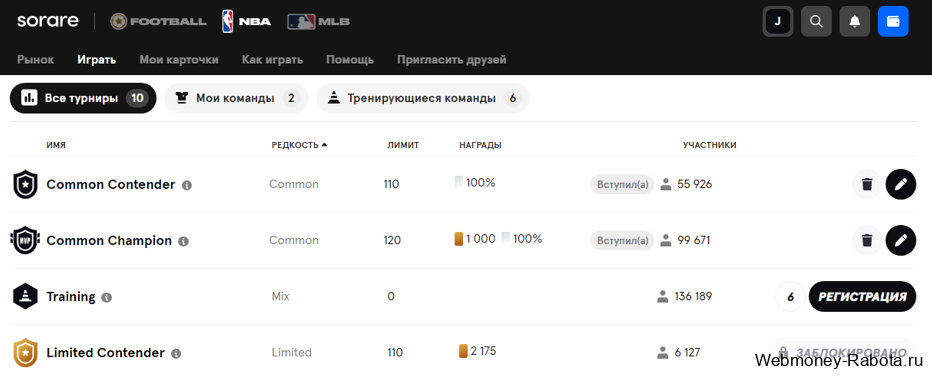Open the notifications bell
The height and width of the screenshot is (378, 932).
click(x=855, y=21)
